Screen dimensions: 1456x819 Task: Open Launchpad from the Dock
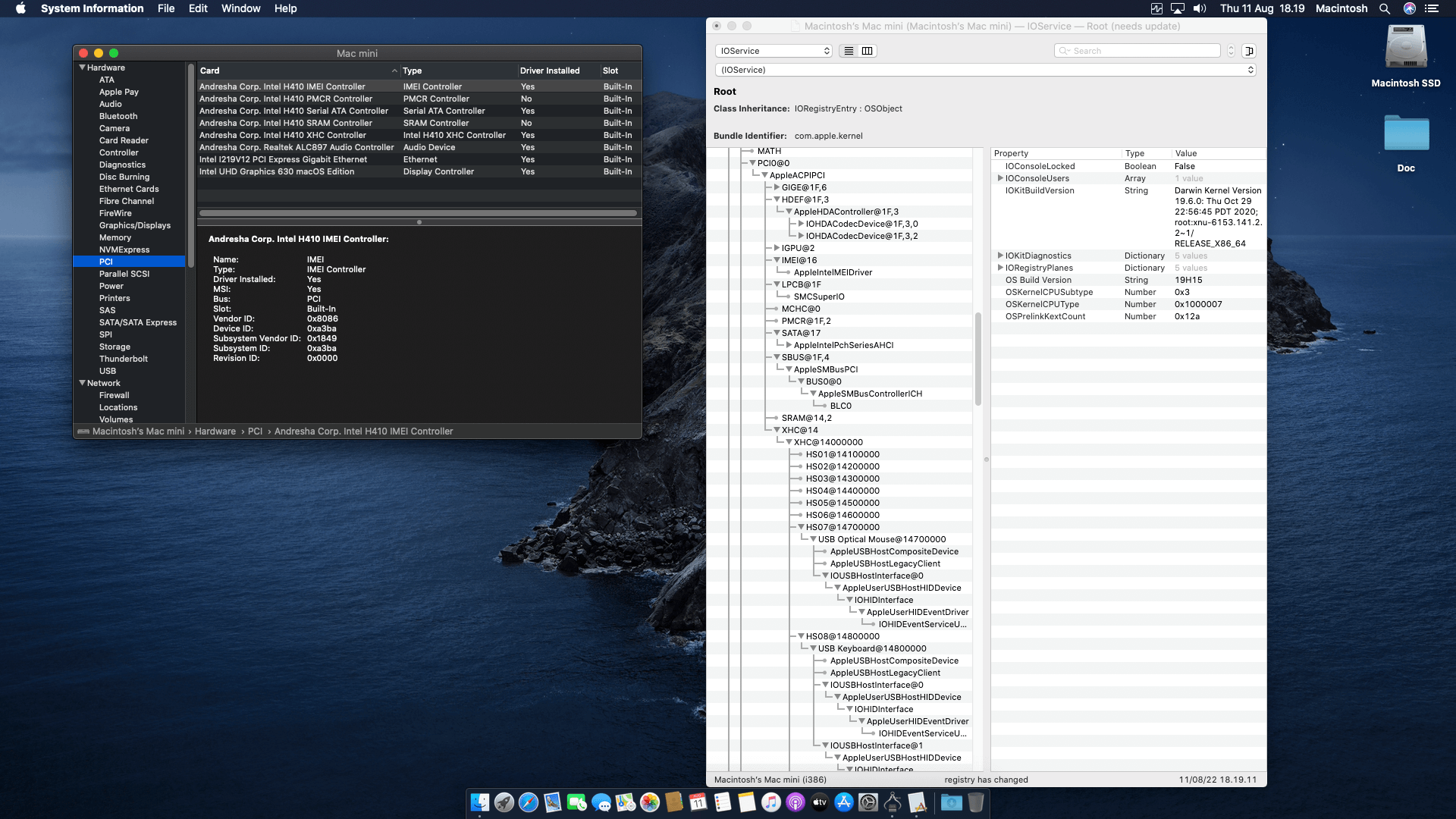(503, 802)
